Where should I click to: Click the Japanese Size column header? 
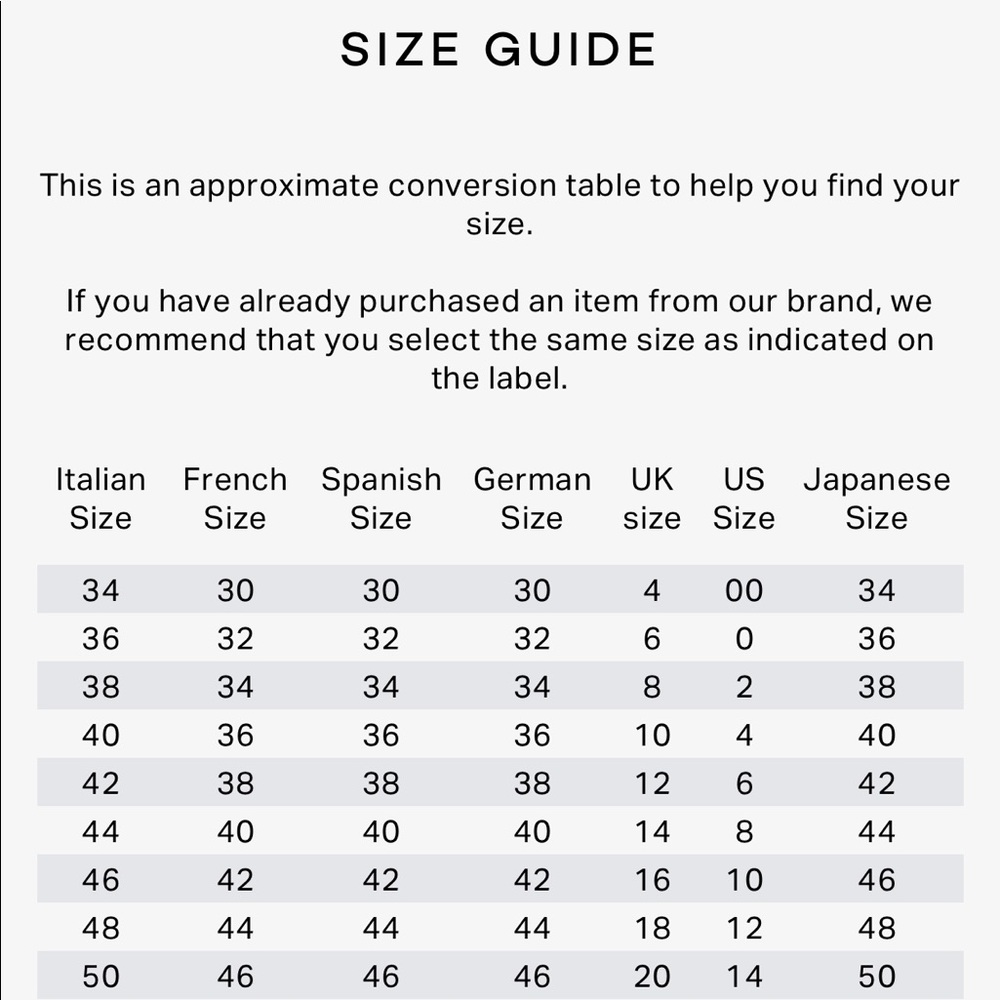point(876,498)
